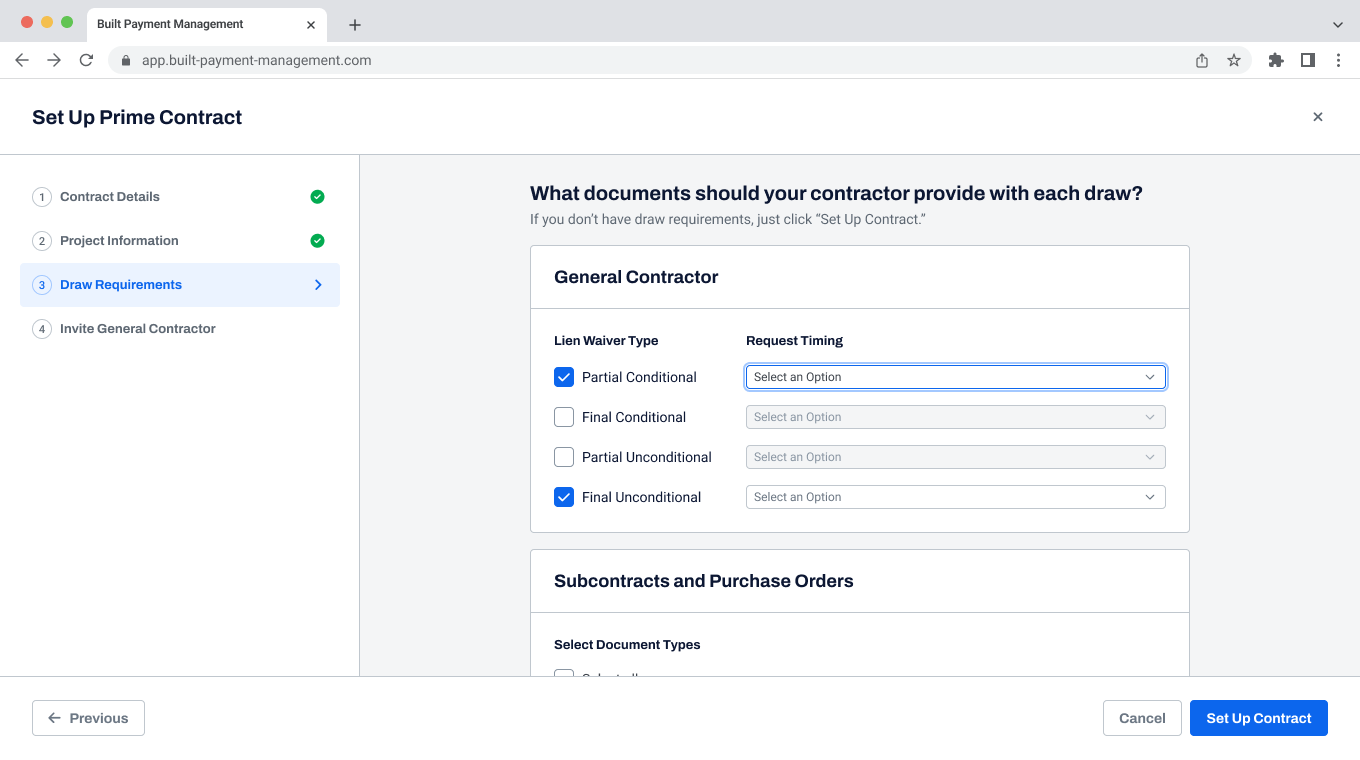Bookmark the page with the star icon
The width and height of the screenshot is (1360, 760).
(x=1234, y=60)
